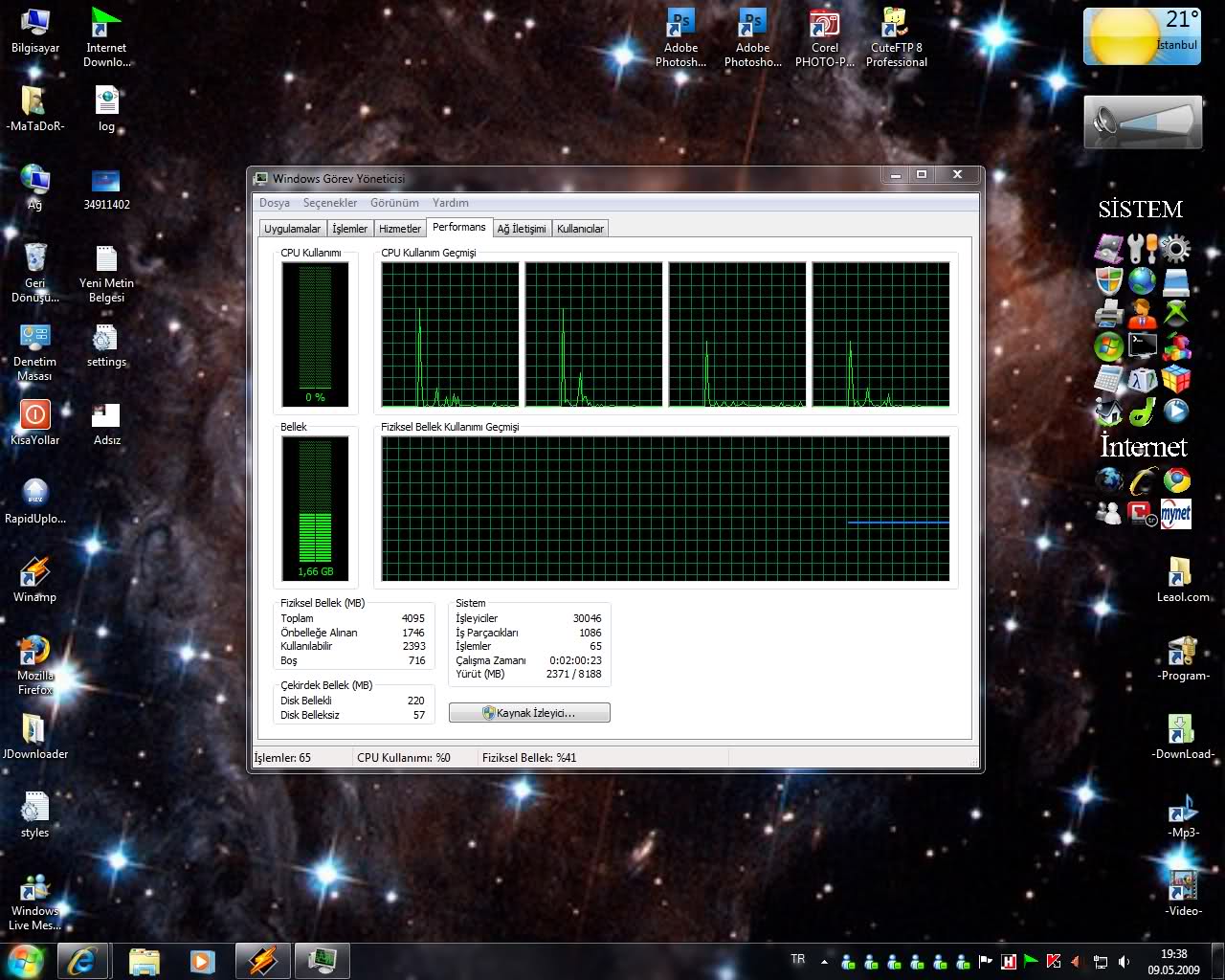Click the Task Manager taskbar button
Viewport: 1225px width, 980px height.
[322, 961]
